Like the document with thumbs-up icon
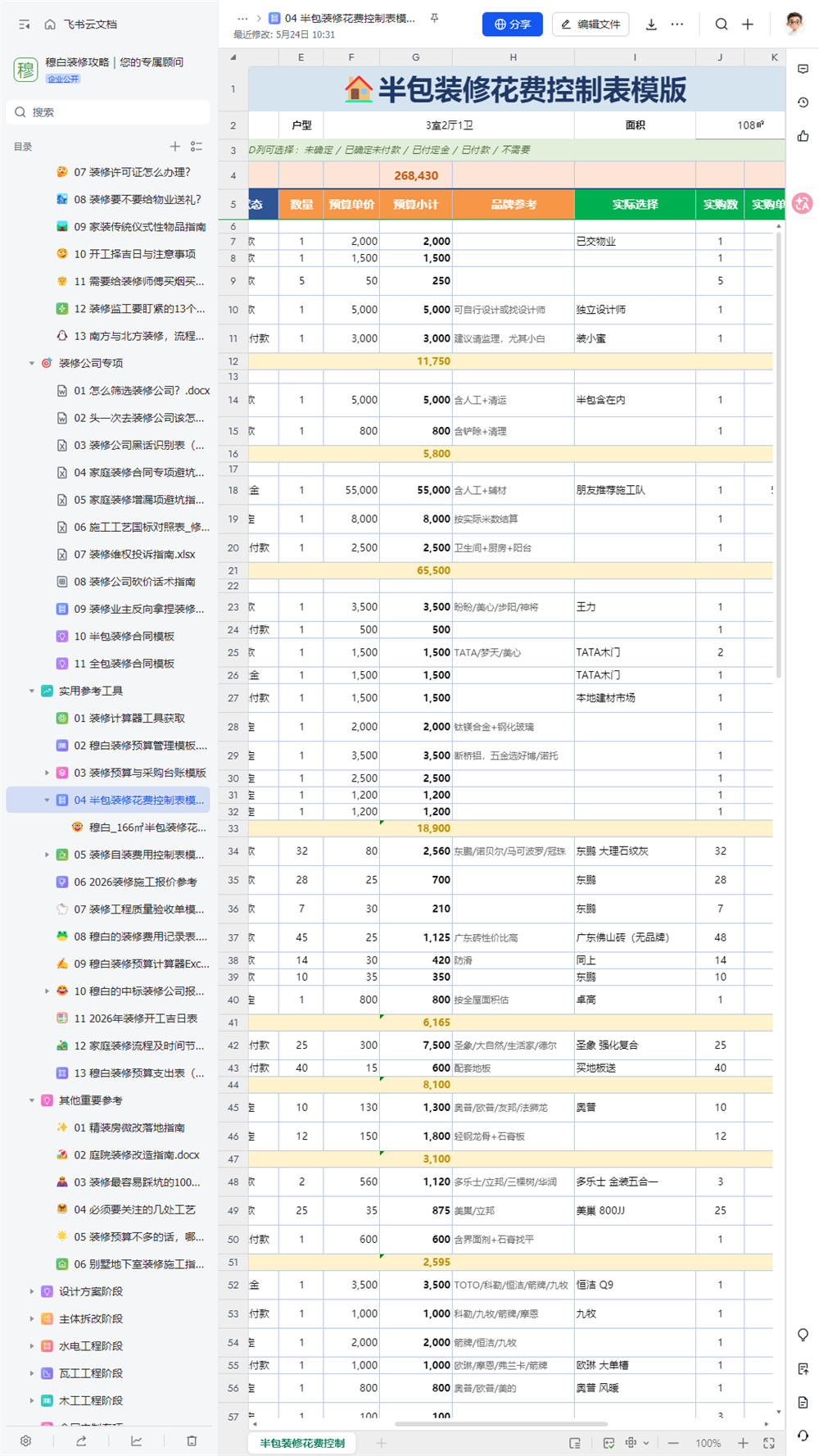819x1456 pixels. coord(803,136)
